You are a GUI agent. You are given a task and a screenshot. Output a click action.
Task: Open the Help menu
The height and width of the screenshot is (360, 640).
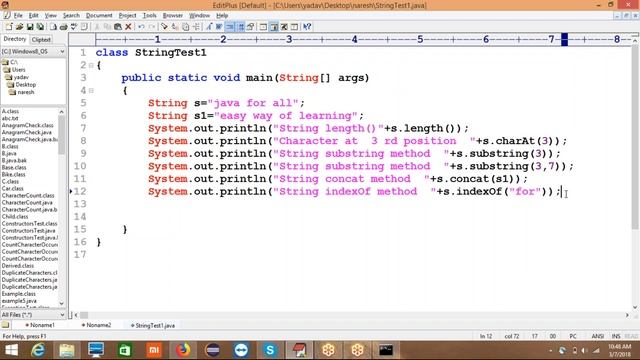[x=222, y=16]
